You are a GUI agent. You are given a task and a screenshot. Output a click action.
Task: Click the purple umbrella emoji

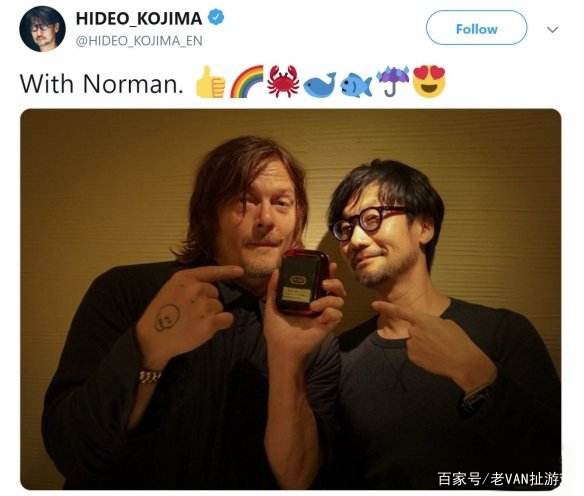(393, 82)
